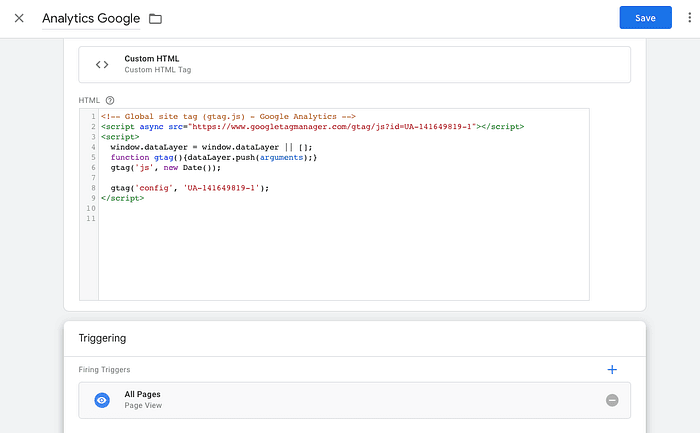Click the empty area of the HTML editor
This screenshot has width=700, height=433.
(344, 259)
